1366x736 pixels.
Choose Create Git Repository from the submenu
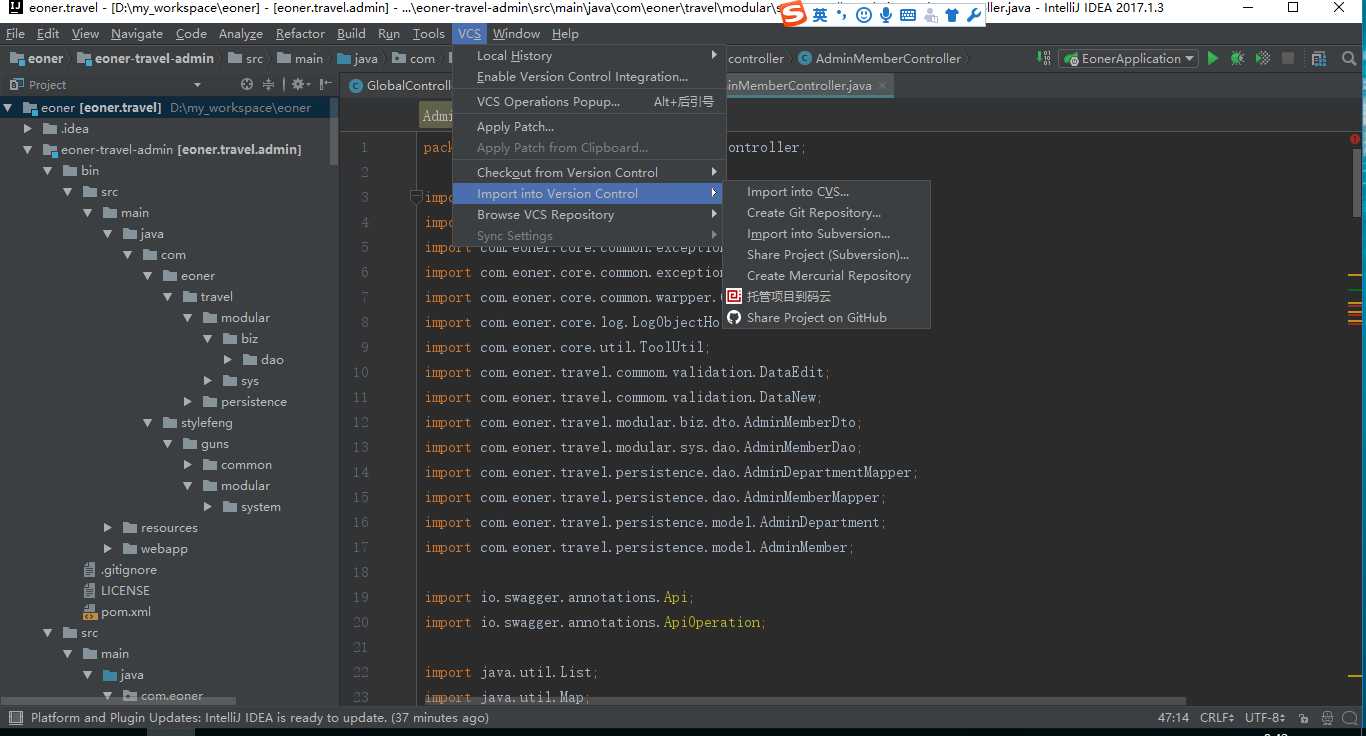(813, 213)
